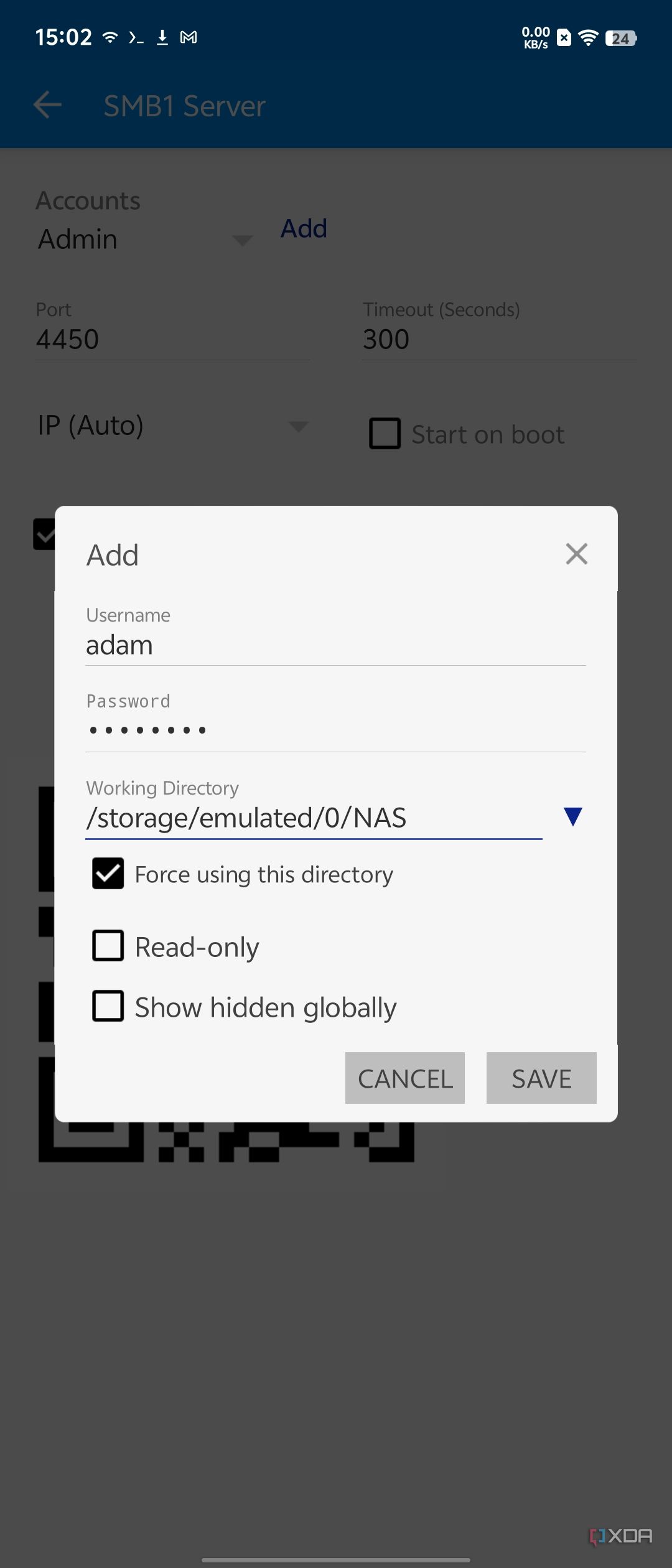This screenshot has height=1568, width=672.
Task: Tap the status bar clock 15:02
Action: point(63,37)
